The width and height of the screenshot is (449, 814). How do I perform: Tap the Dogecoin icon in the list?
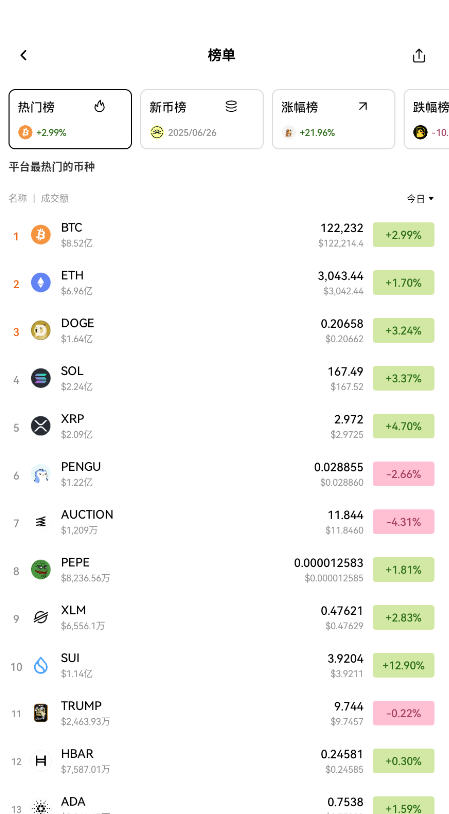pyautogui.click(x=40, y=330)
